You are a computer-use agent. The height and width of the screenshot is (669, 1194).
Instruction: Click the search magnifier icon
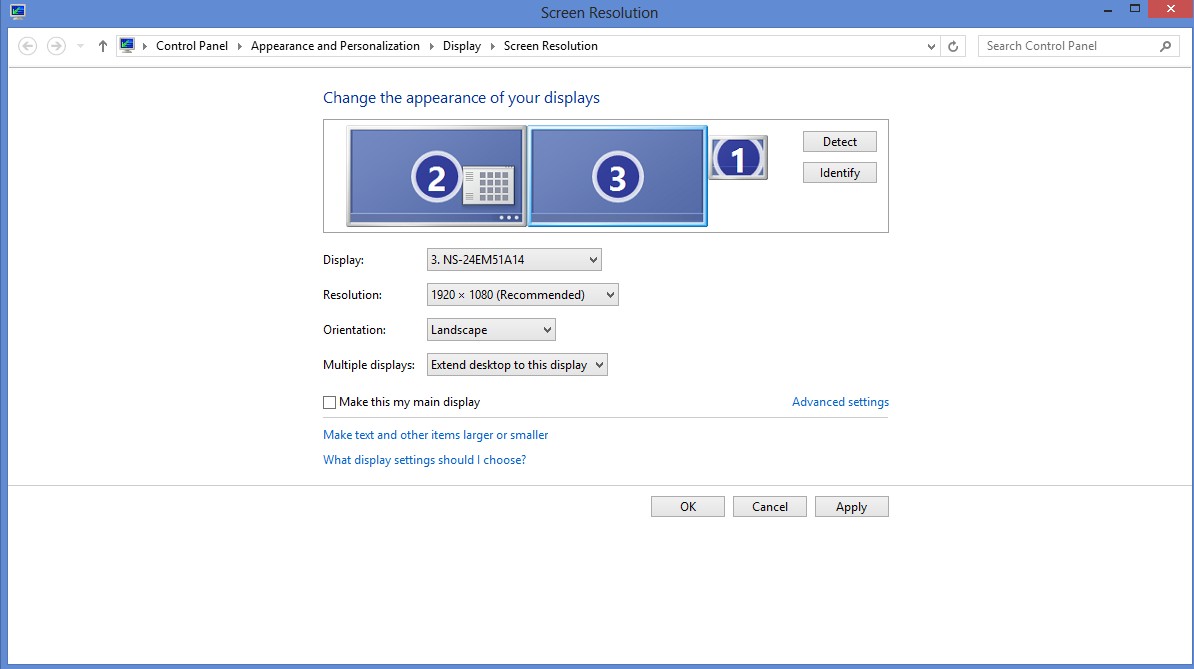1165,46
